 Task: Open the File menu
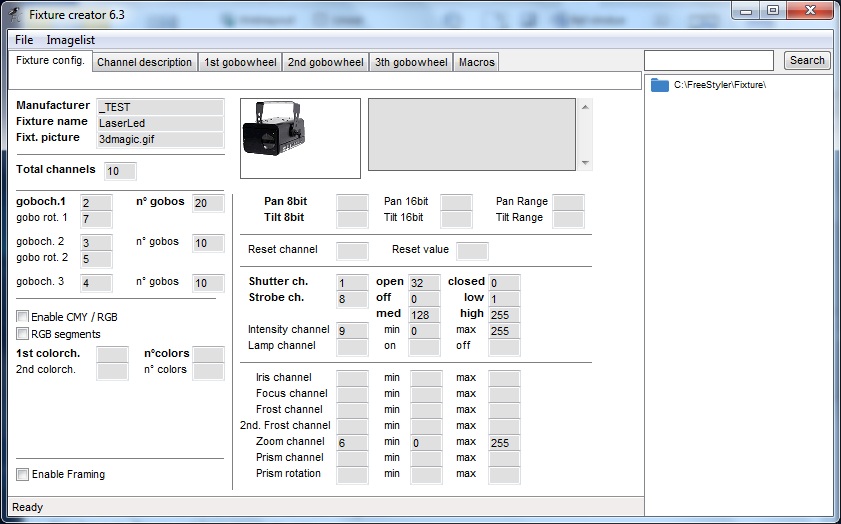tap(24, 40)
